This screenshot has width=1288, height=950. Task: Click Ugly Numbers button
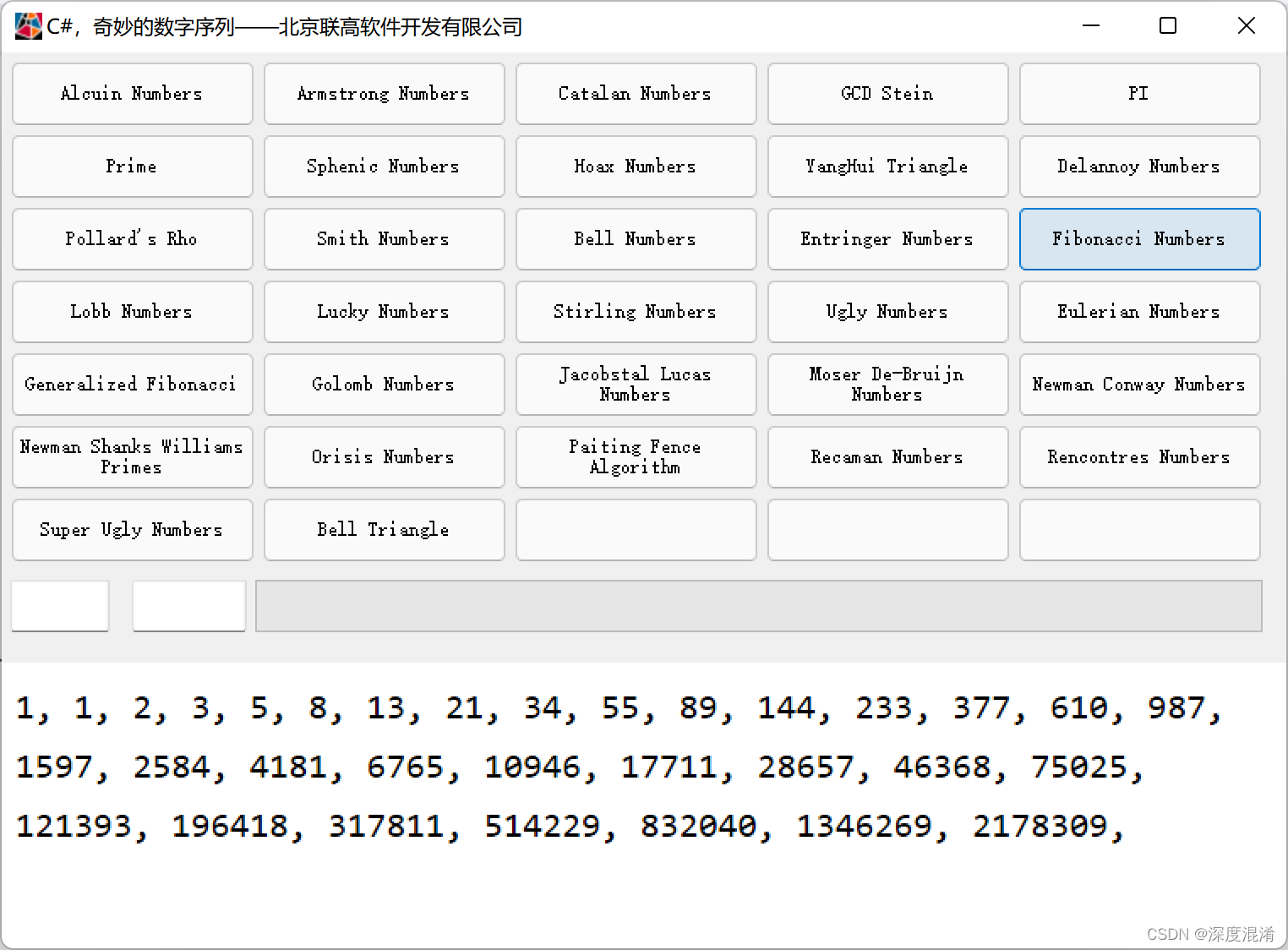(887, 312)
